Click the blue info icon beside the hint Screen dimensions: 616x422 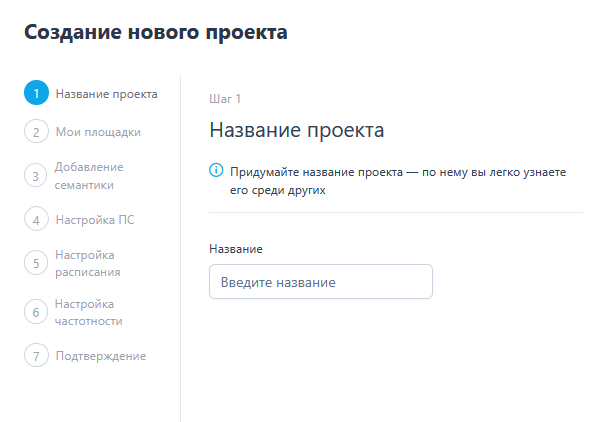[216, 172]
